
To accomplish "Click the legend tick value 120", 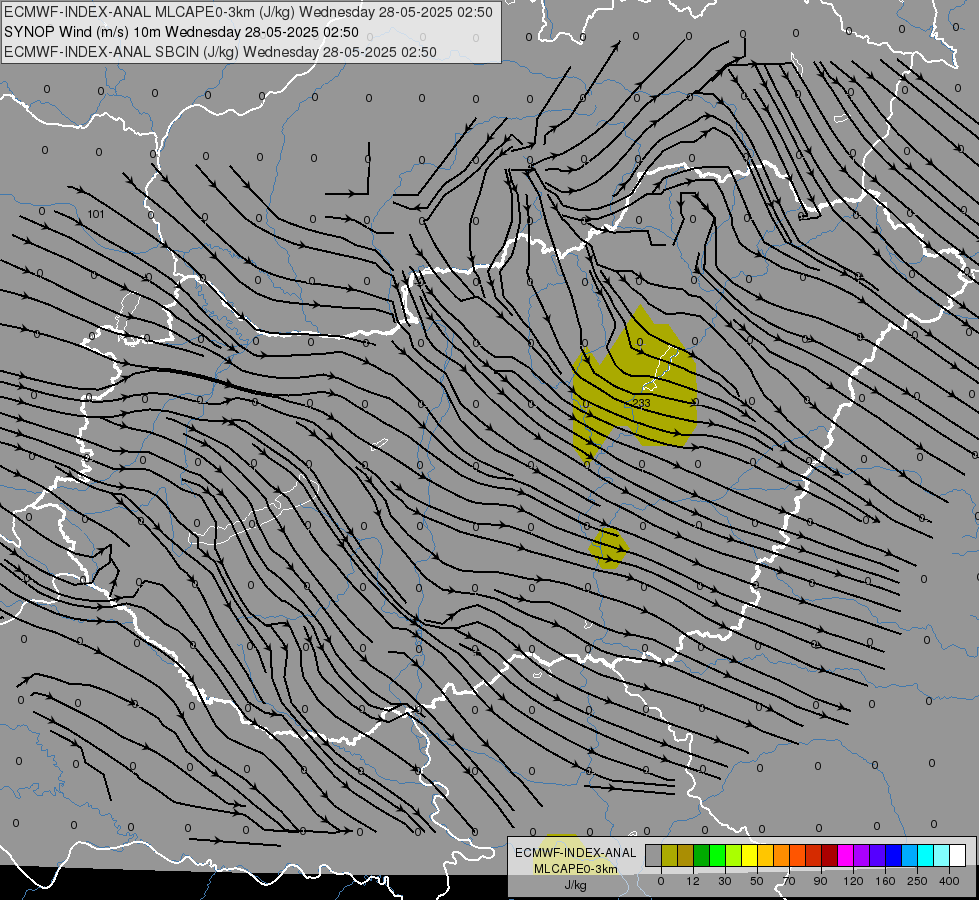I will tap(853, 881).
